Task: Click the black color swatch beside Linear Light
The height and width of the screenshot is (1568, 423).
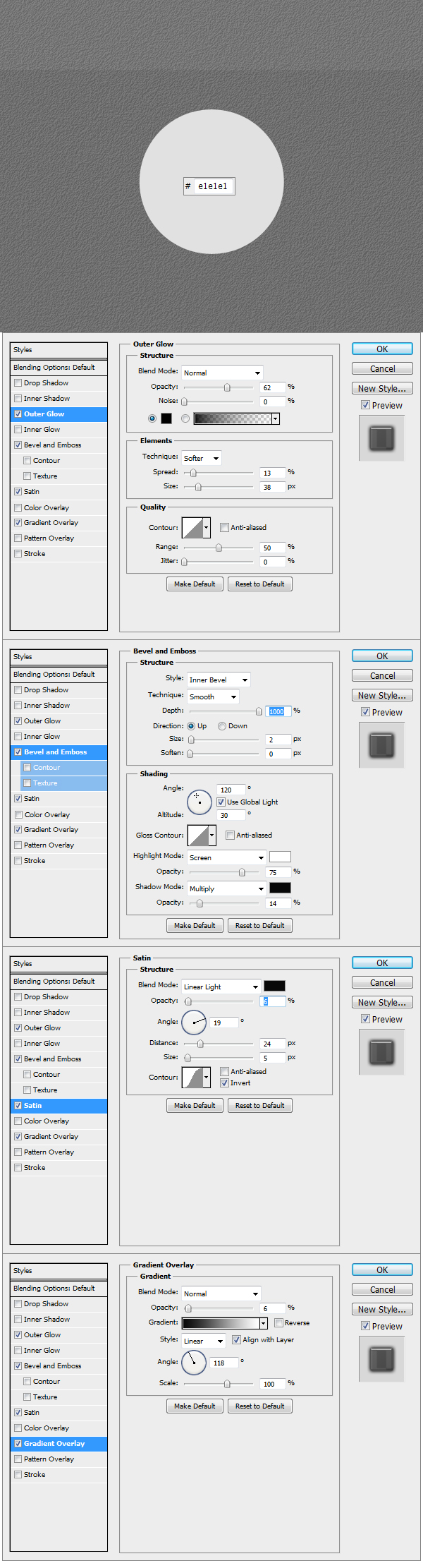Action: [x=274, y=986]
